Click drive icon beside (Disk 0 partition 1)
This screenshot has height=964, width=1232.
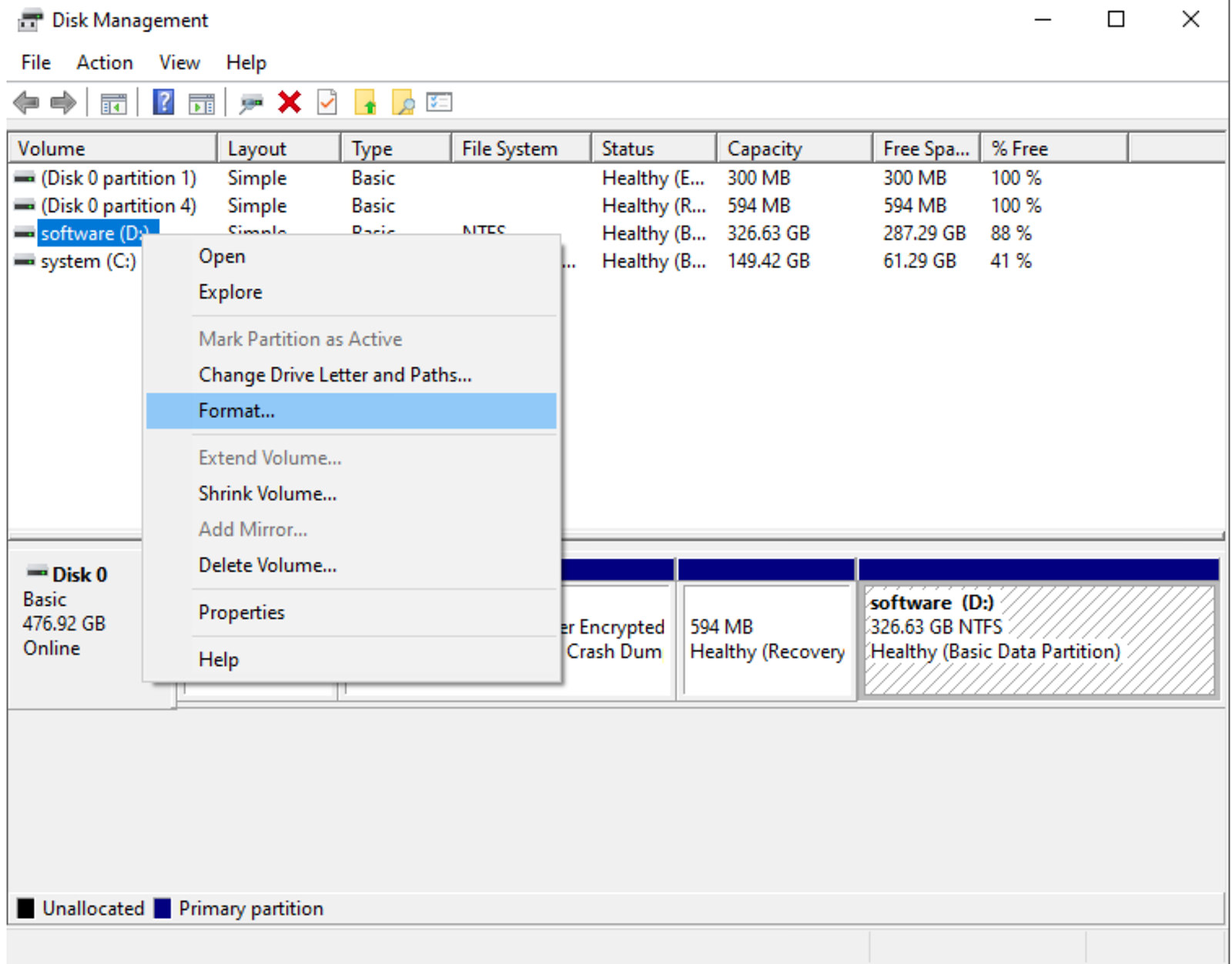(25, 178)
